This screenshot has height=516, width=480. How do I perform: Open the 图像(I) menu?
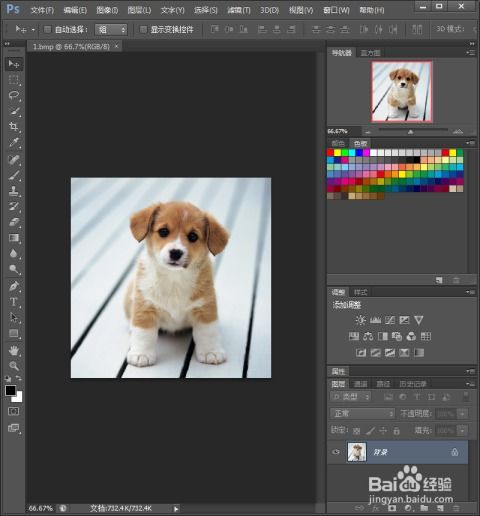coord(107,10)
